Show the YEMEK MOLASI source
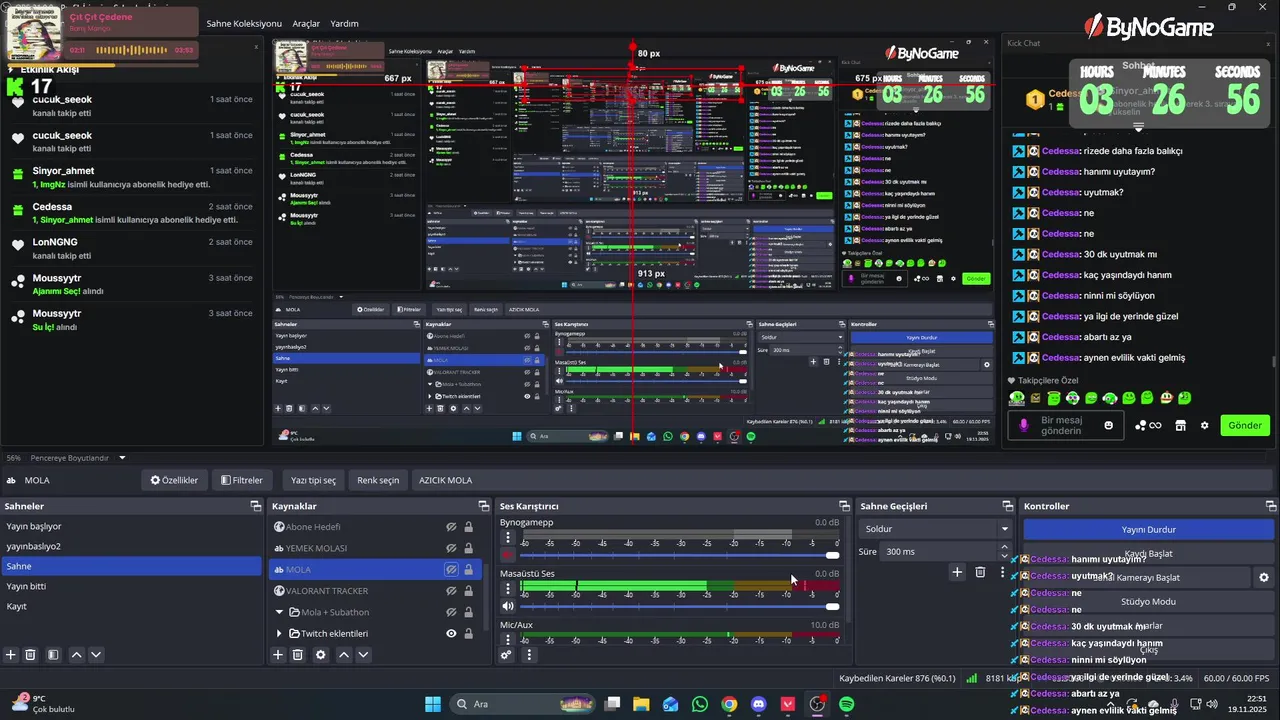Image resolution: width=1280 pixels, height=720 pixels. tap(451, 548)
